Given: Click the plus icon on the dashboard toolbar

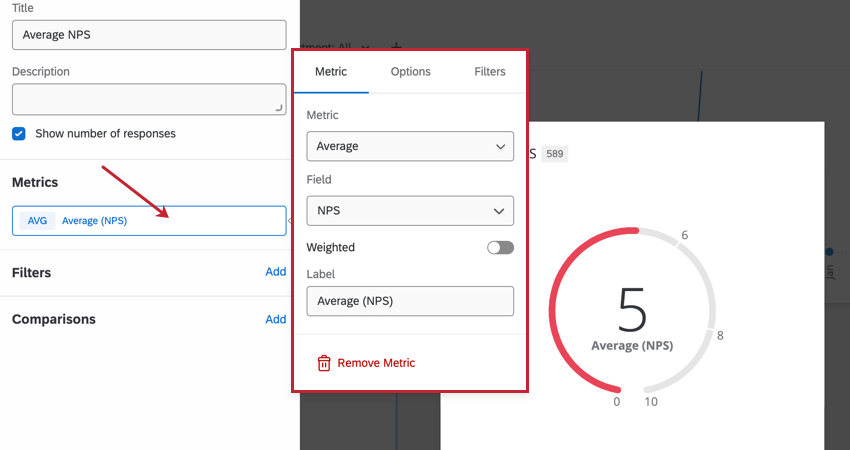Looking at the screenshot, I should point(396,47).
